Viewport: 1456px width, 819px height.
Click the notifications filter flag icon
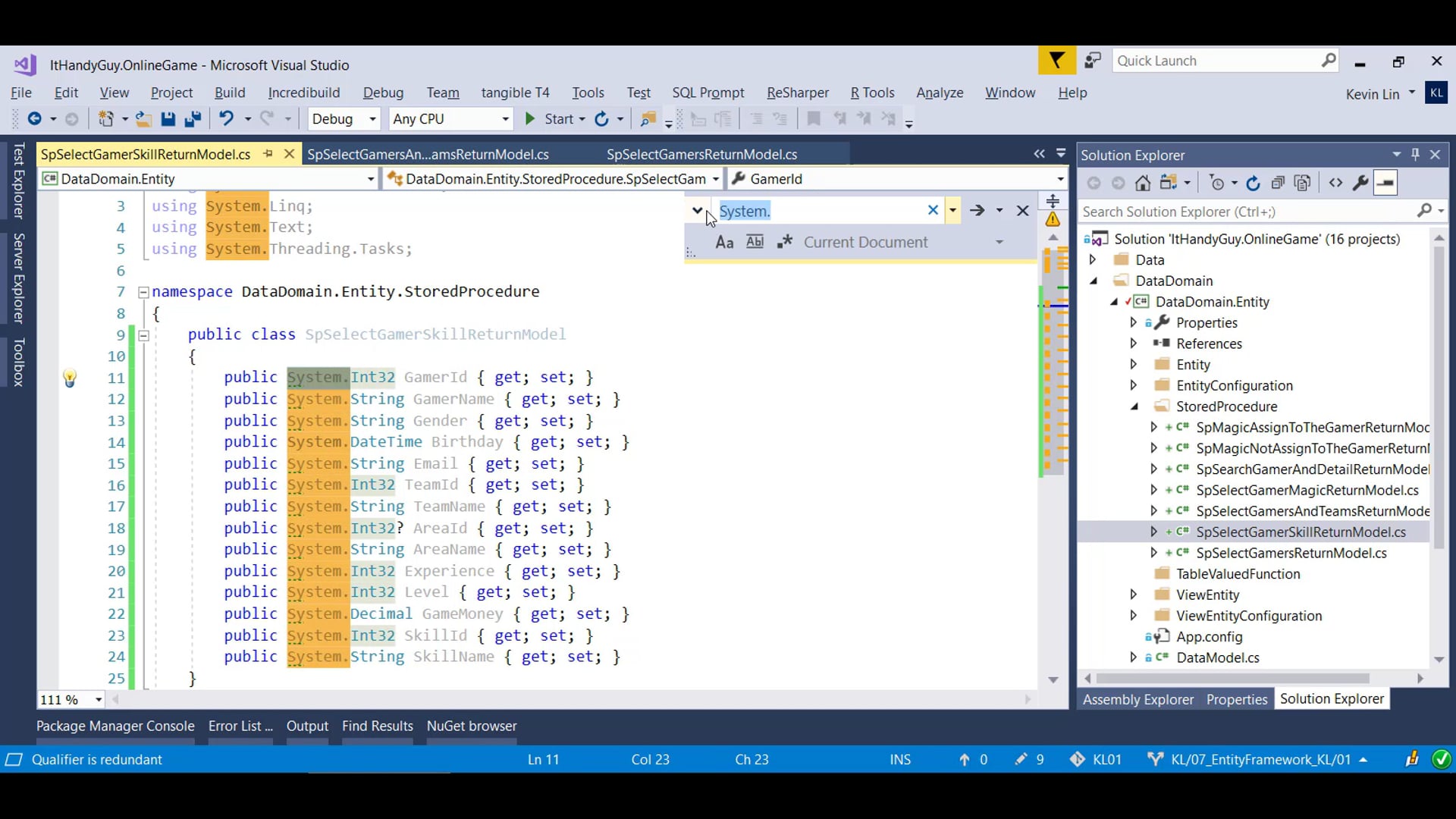tap(1056, 61)
